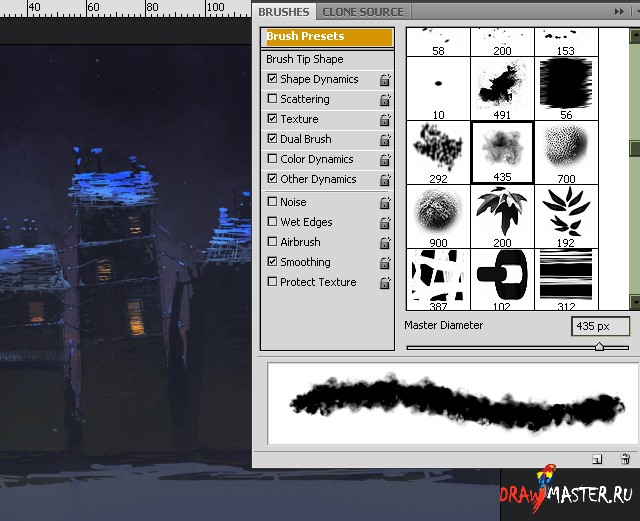Click the lock icon next to Color Dynamics
This screenshot has height=521, width=640.
pyautogui.click(x=385, y=160)
